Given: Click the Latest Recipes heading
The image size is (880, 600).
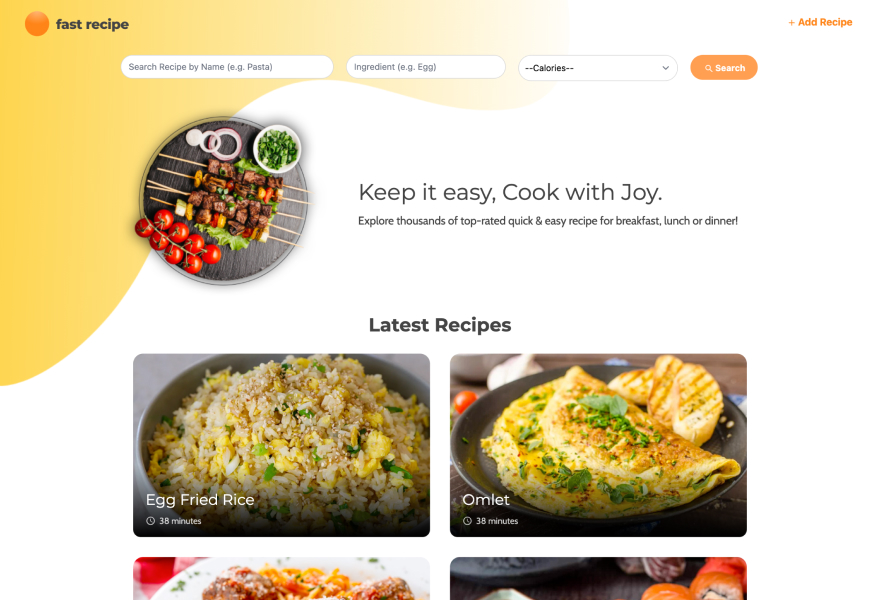Looking at the screenshot, I should click(x=440, y=325).
